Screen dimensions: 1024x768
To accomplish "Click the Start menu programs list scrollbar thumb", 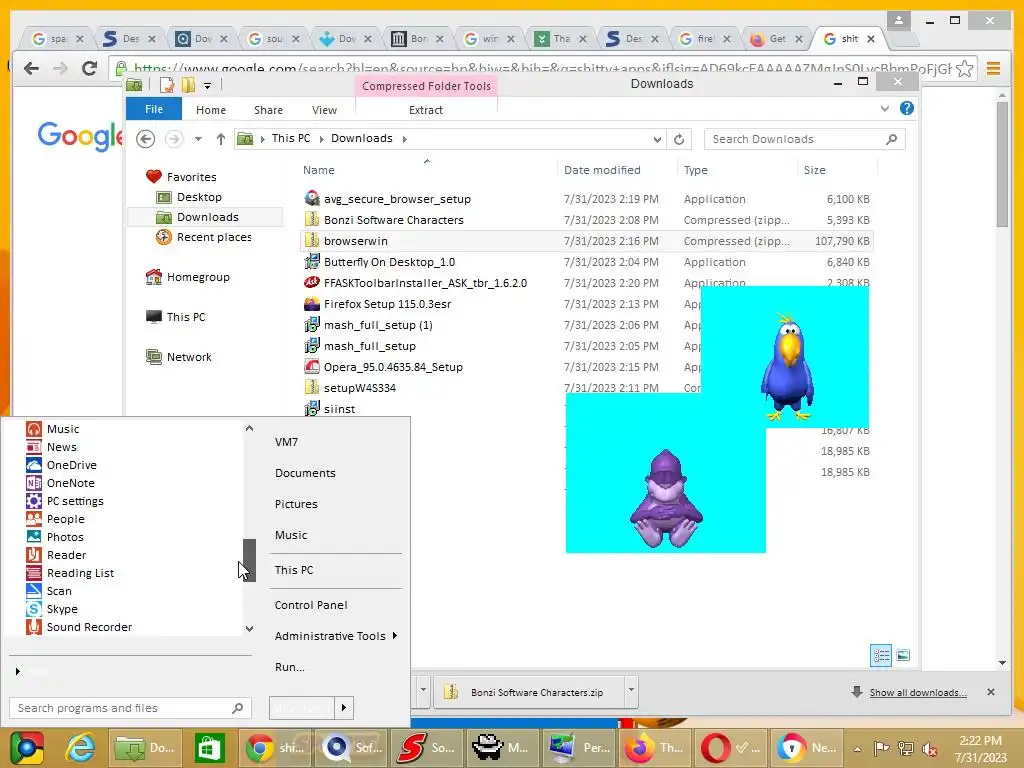I will coord(249,560).
